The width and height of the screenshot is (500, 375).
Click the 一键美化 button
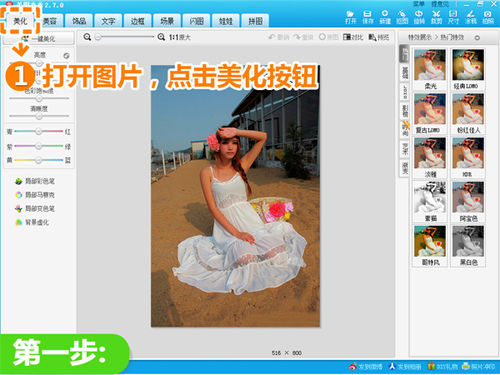tap(39, 39)
